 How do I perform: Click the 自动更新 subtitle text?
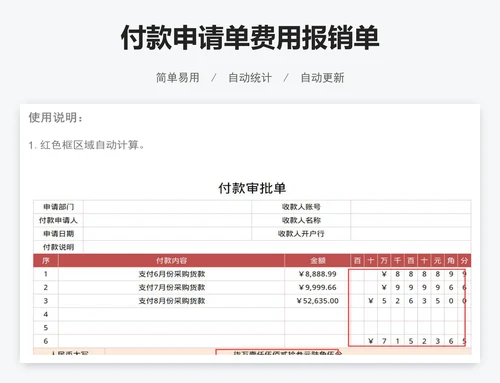[x=322, y=78]
